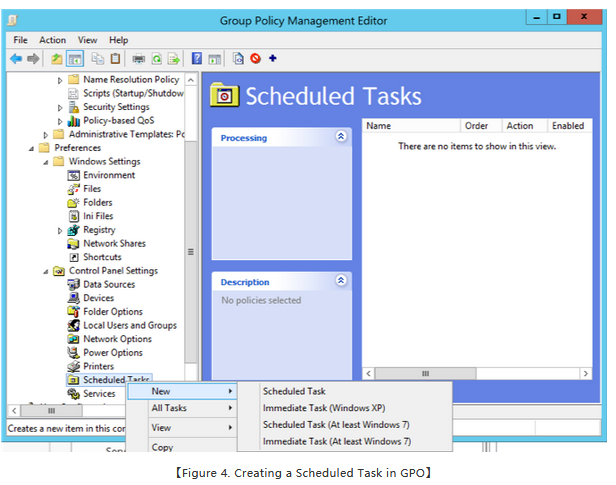Collapse the Control Panel Settings tree node
Viewport: 616px width, 485px height.
click(46, 271)
